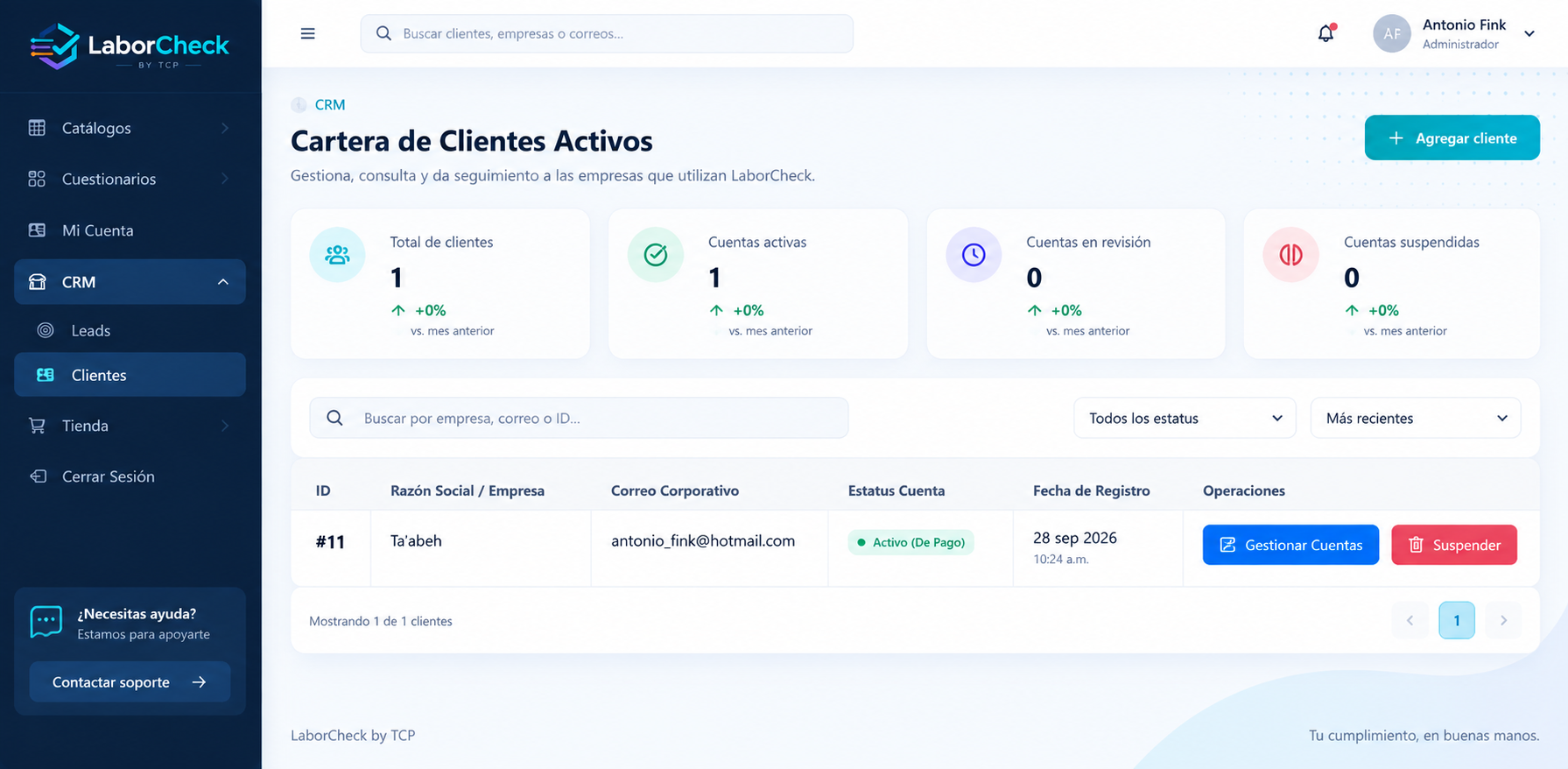
Task: Expand the Catálogos submenu chevron
Action: point(225,128)
